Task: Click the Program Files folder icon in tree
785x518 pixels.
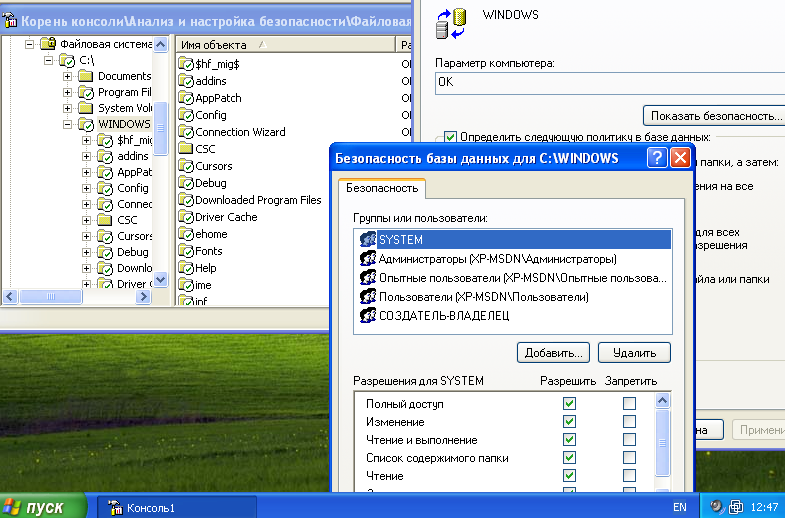Action: [x=86, y=92]
